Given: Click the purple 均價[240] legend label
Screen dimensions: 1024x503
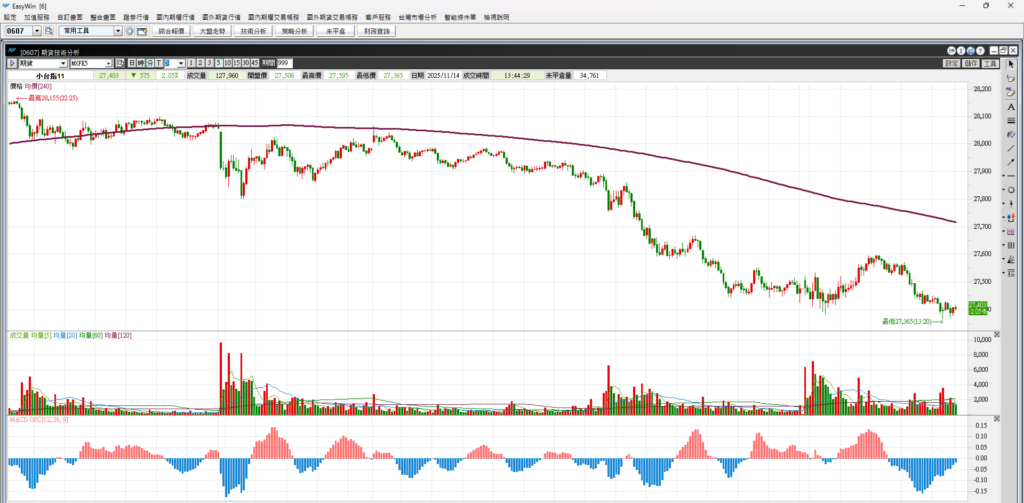Looking at the screenshot, I should point(38,88).
